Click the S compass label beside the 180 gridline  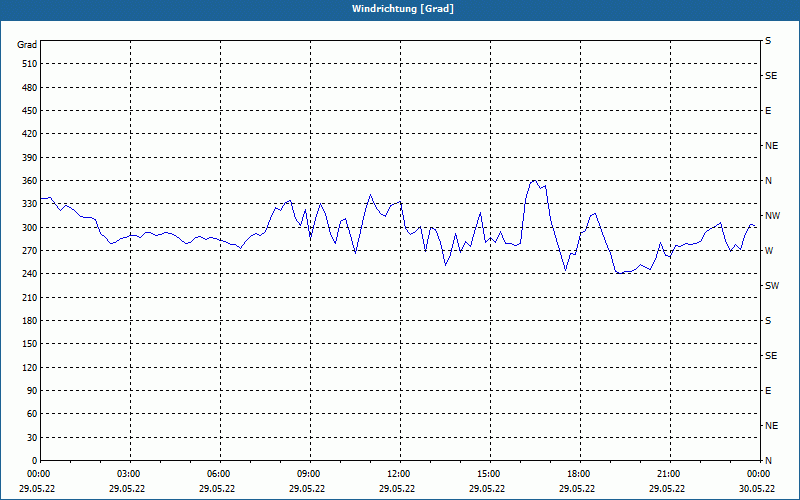click(768, 321)
